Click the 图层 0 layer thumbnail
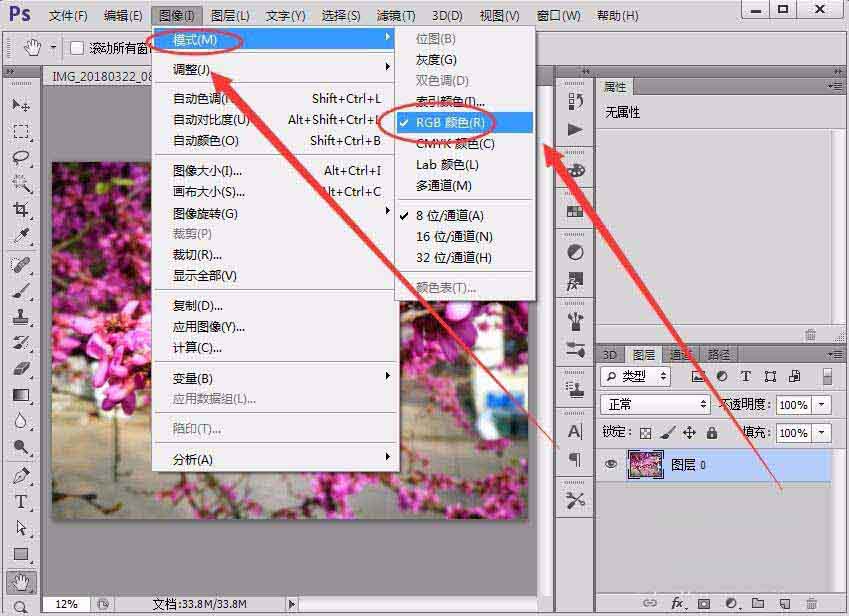 click(645, 463)
